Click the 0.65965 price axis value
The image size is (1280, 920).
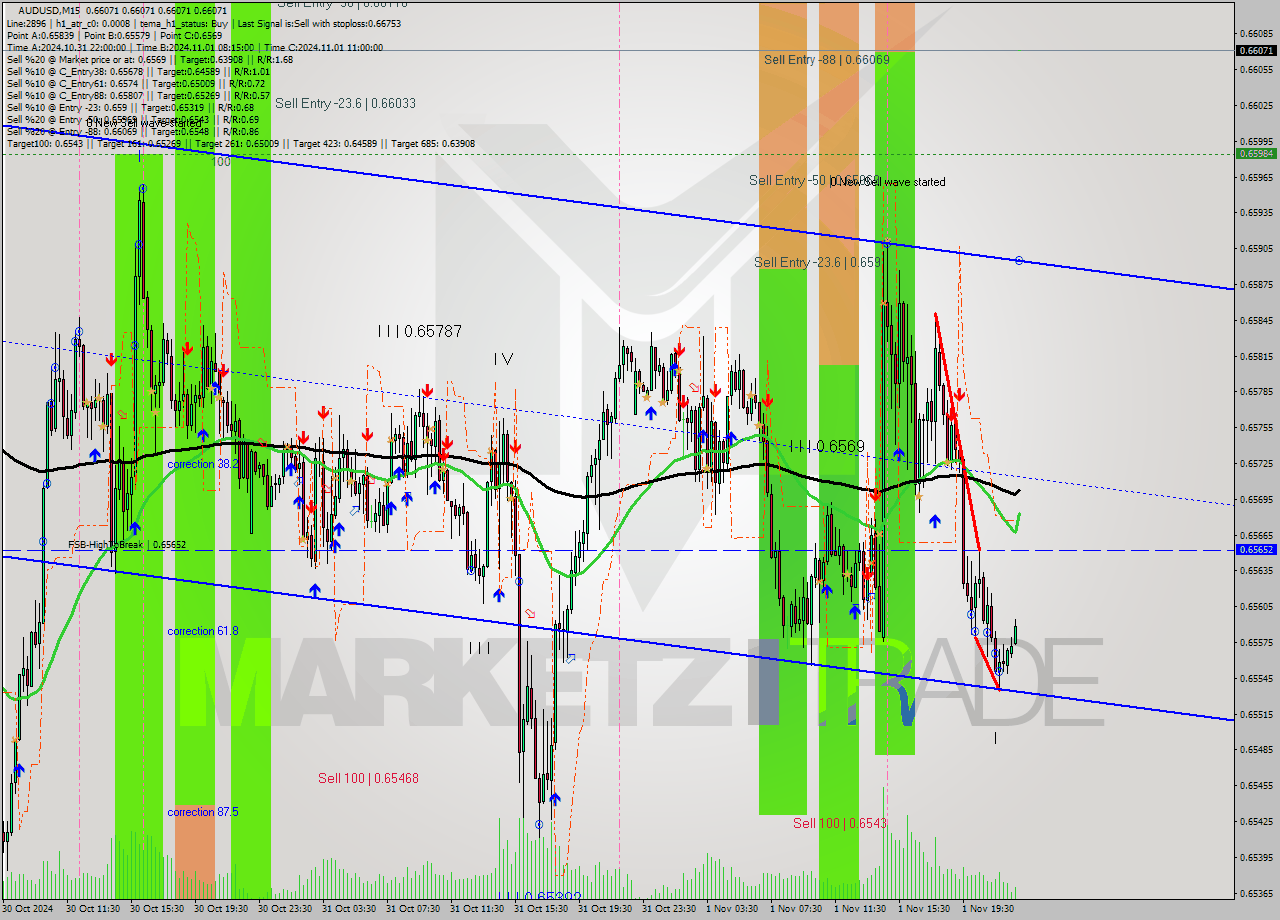(1256, 177)
